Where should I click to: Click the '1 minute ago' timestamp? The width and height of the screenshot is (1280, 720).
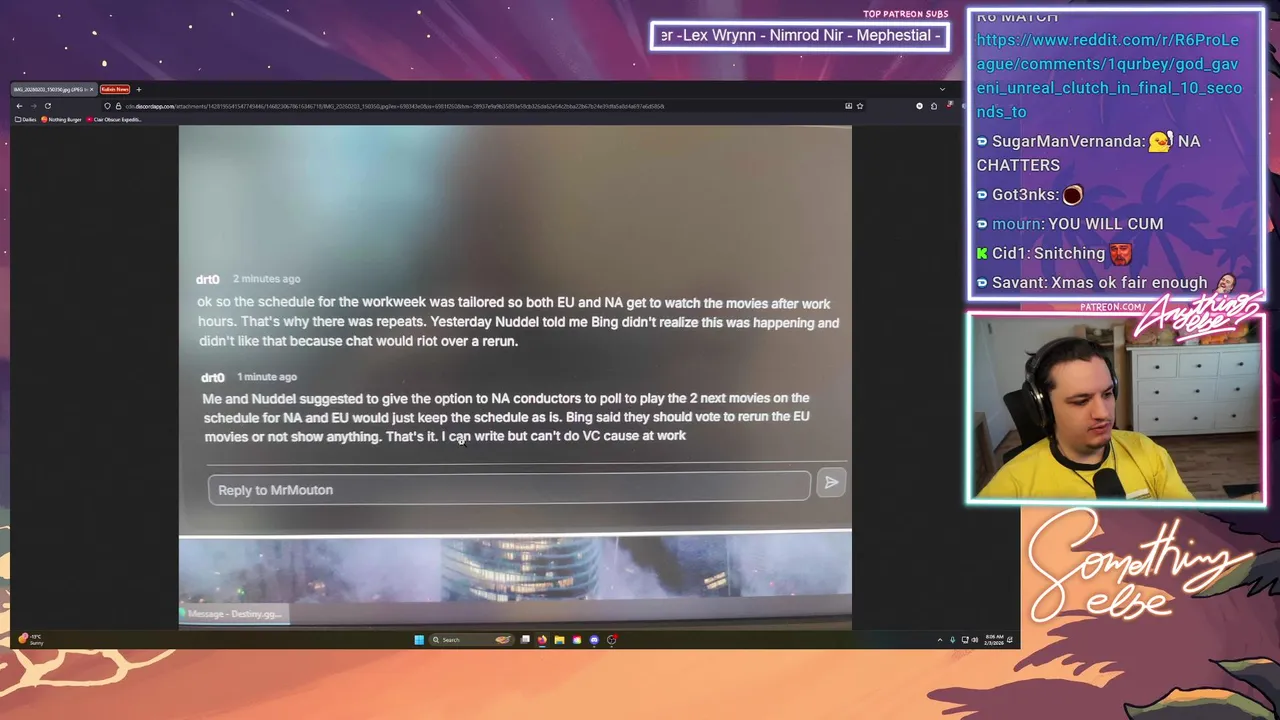point(267,377)
